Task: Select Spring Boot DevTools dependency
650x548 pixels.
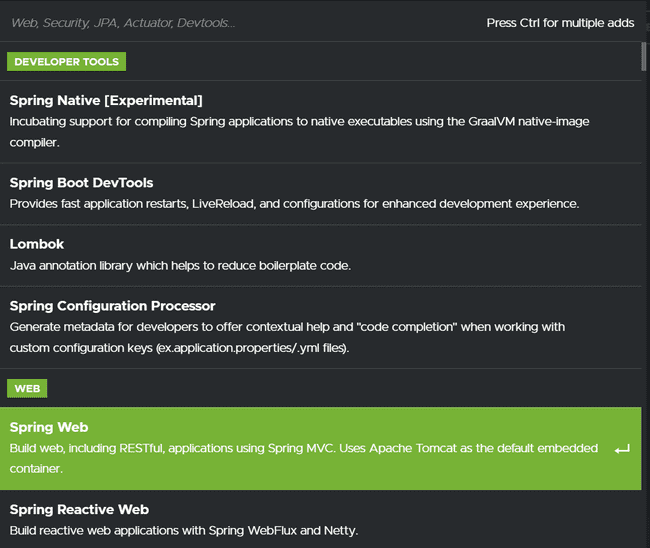Action: pyautogui.click(x=320, y=194)
